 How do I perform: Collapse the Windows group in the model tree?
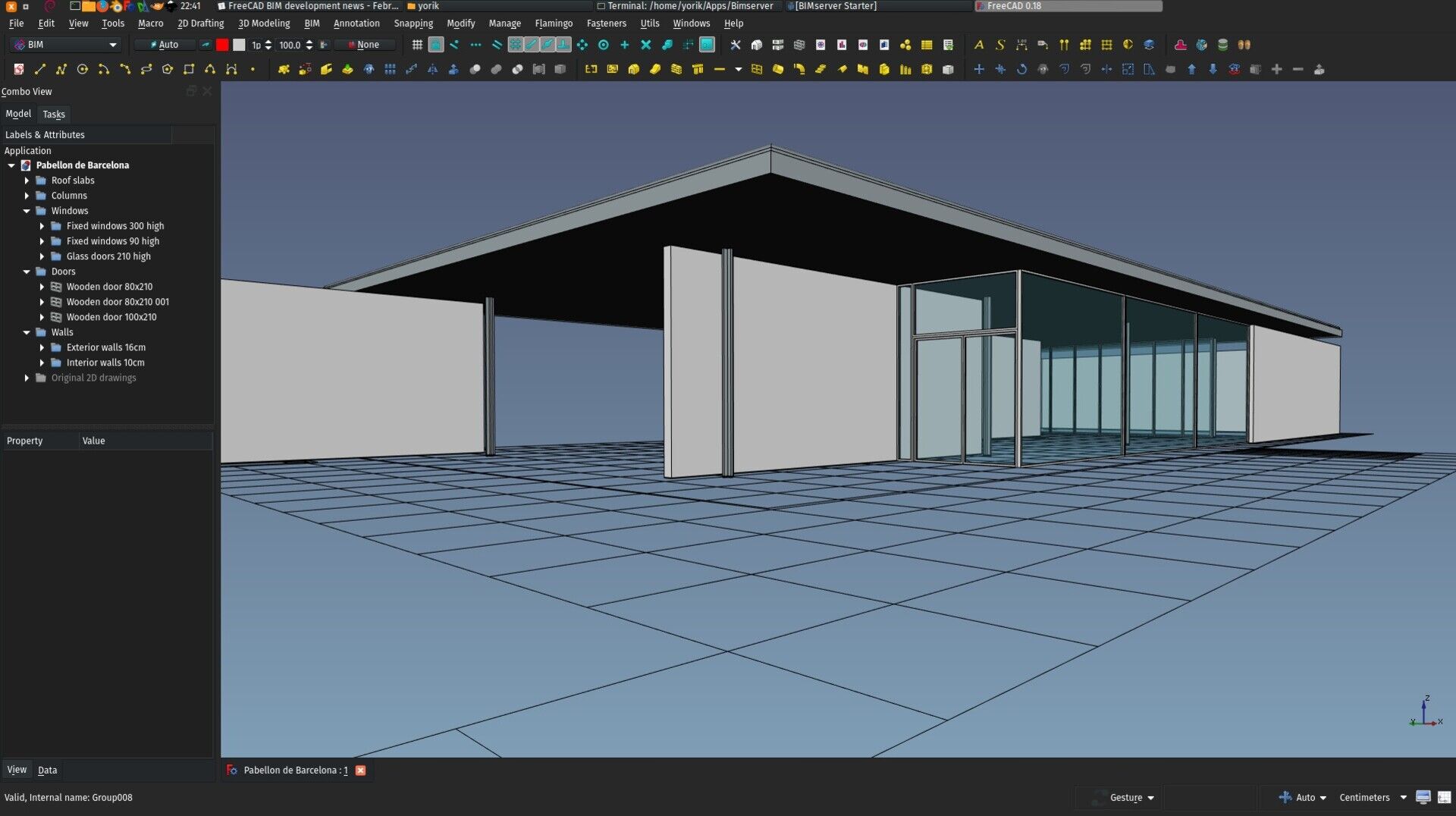28,211
